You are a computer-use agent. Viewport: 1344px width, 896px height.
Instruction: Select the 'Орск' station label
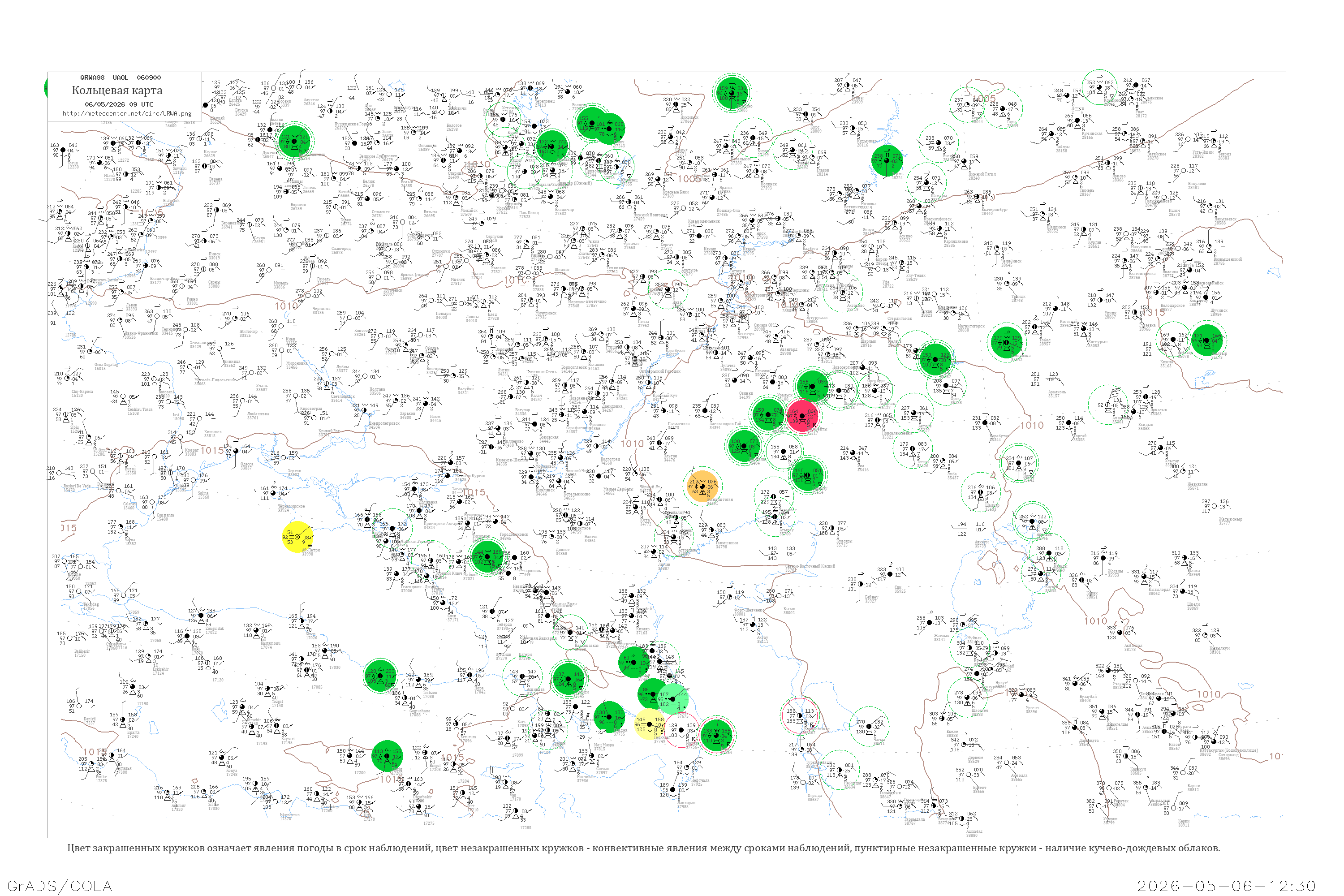(x=955, y=400)
